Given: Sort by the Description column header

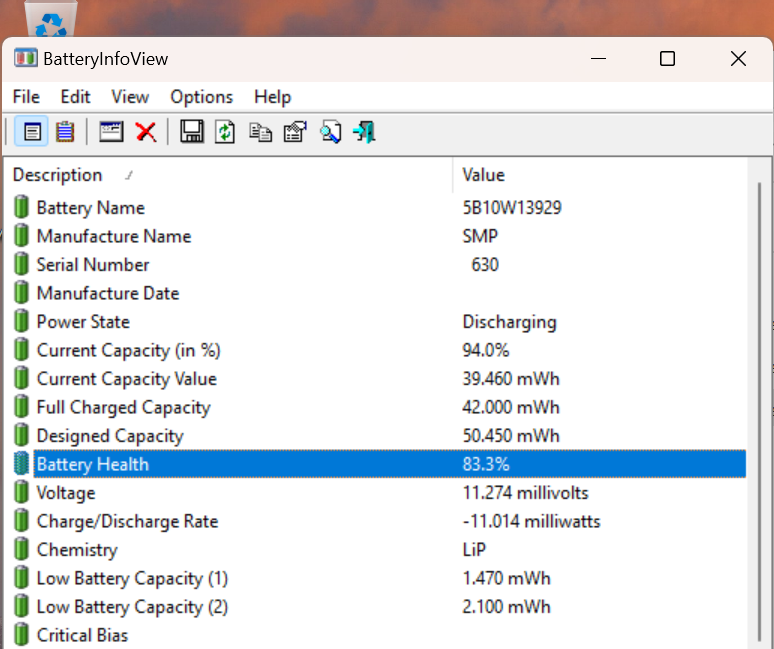Looking at the screenshot, I should (x=229, y=175).
